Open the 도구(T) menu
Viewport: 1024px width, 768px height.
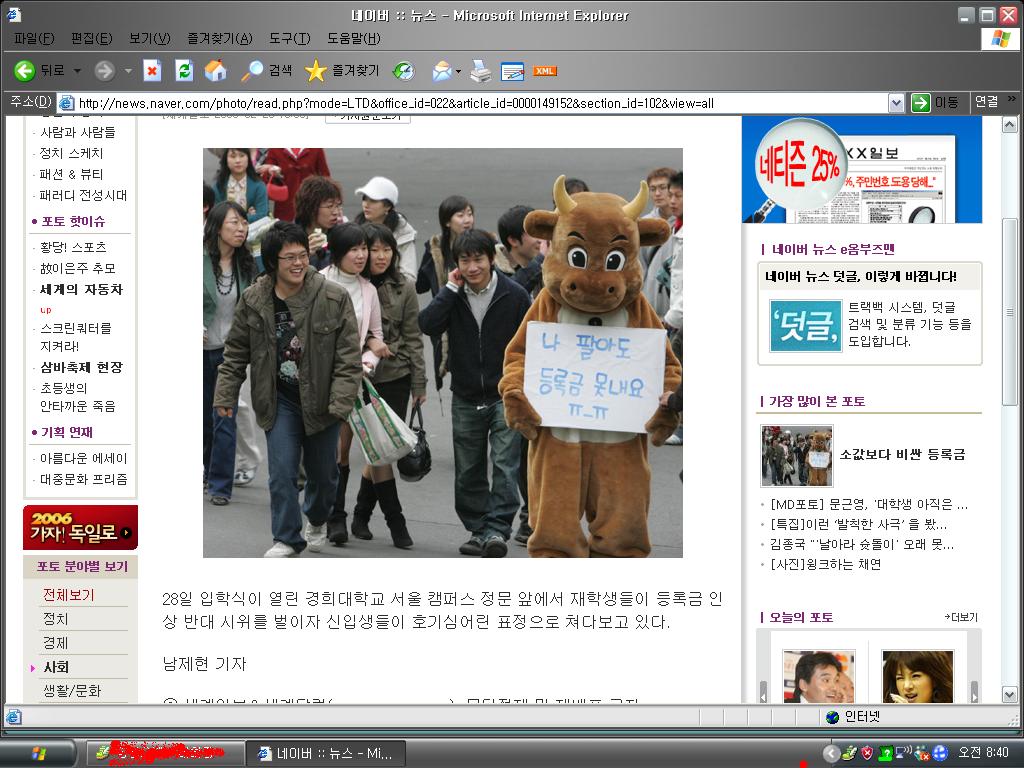click(289, 38)
